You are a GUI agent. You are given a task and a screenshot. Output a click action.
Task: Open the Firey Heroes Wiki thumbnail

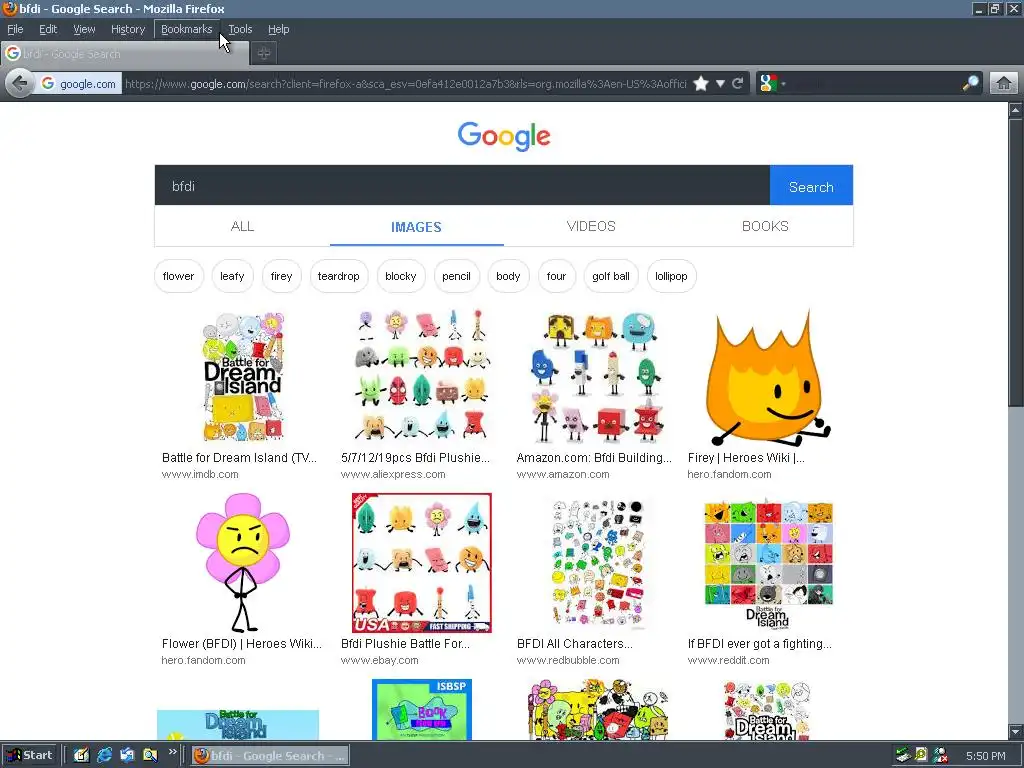click(768, 377)
